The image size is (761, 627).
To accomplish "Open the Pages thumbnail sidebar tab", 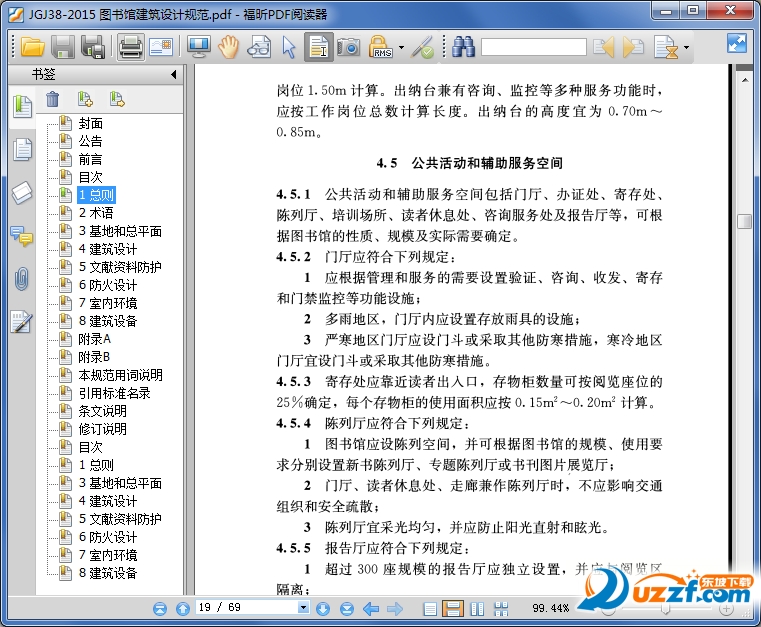I will 22,149.
